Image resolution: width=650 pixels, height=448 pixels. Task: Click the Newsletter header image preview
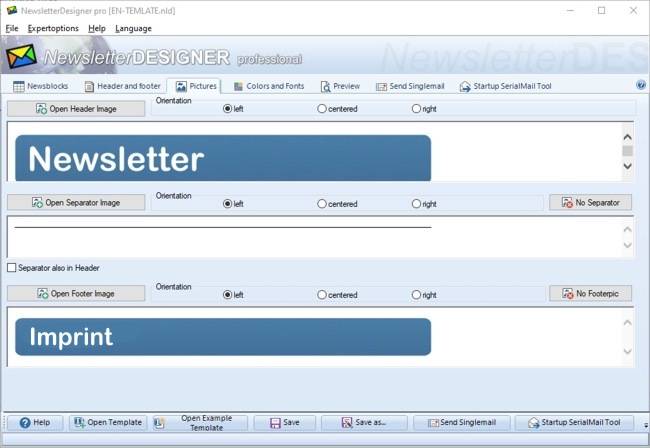(x=223, y=158)
